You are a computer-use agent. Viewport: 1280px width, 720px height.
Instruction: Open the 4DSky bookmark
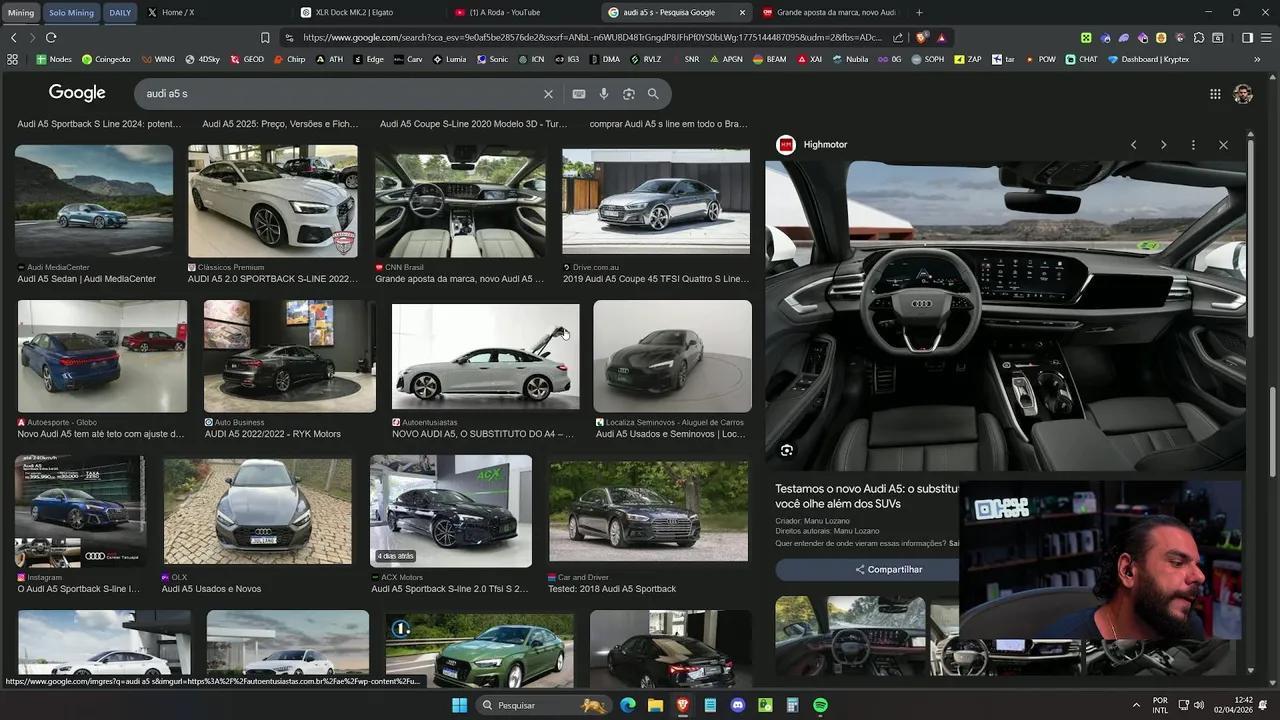(x=203, y=59)
